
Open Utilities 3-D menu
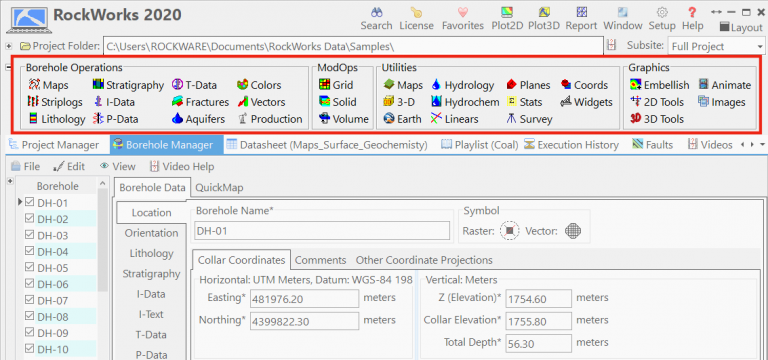(399, 102)
